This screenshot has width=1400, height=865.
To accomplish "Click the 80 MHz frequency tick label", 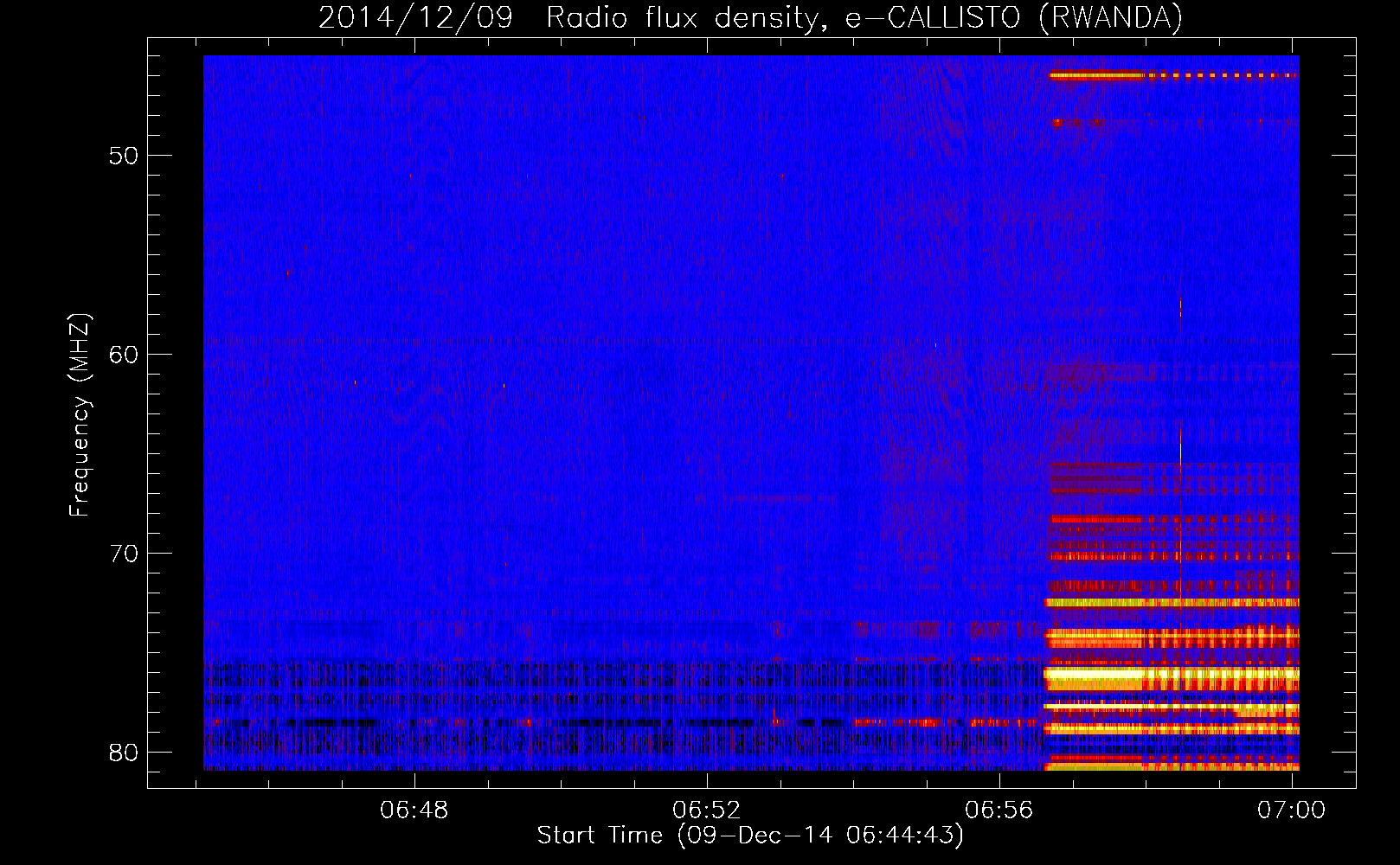I will pyautogui.click(x=124, y=753).
